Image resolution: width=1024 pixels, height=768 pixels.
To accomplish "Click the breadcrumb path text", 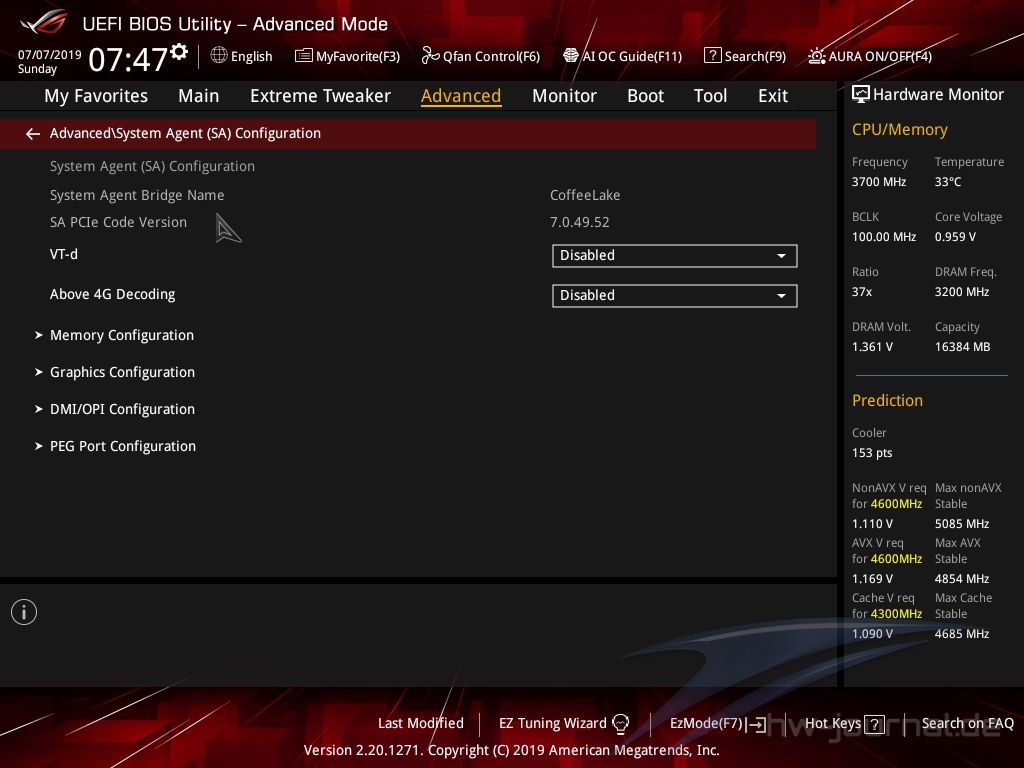I will [x=185, y=134].
